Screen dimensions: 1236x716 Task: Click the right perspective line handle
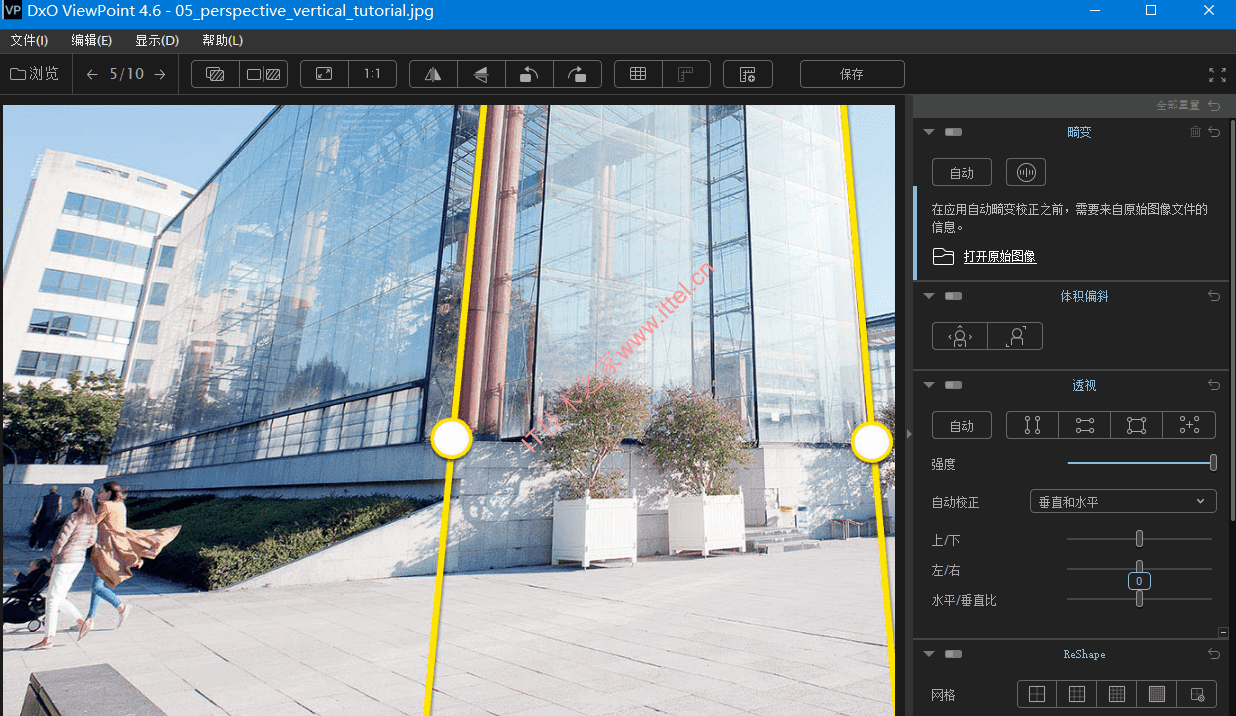[872, 441]
